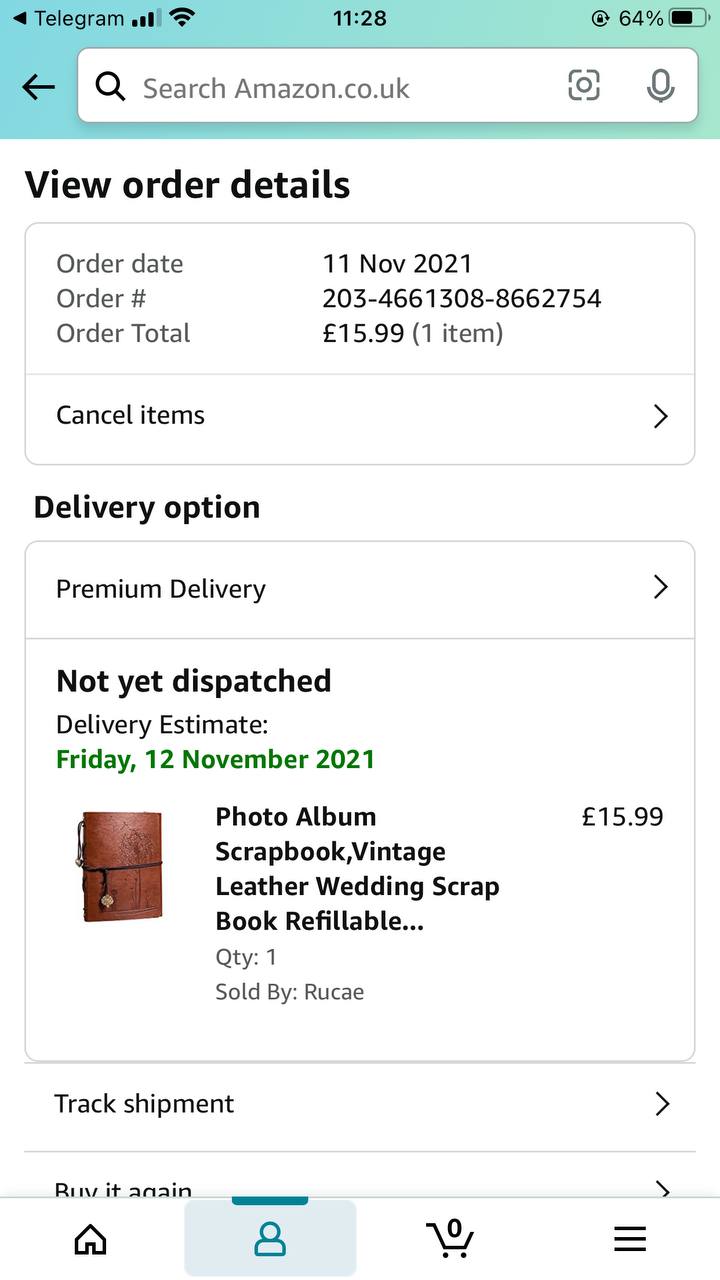Expand the Track shipment chevron
The height and width of the screenshot is (1280, 720).
661,1104
